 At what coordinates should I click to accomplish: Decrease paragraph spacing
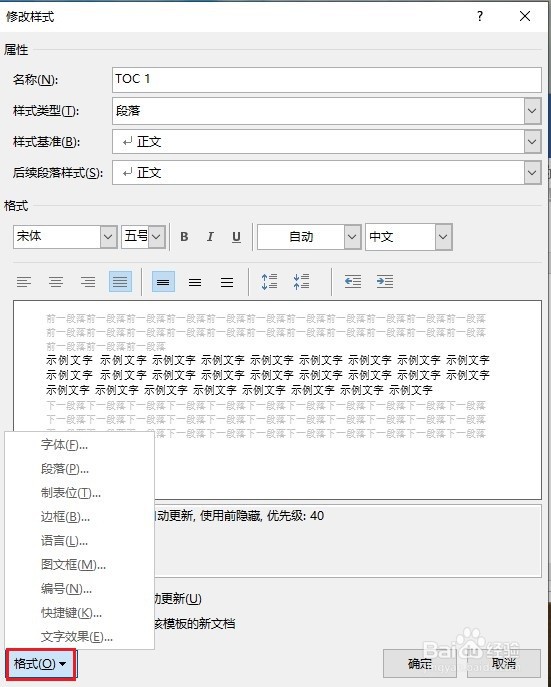301,281
